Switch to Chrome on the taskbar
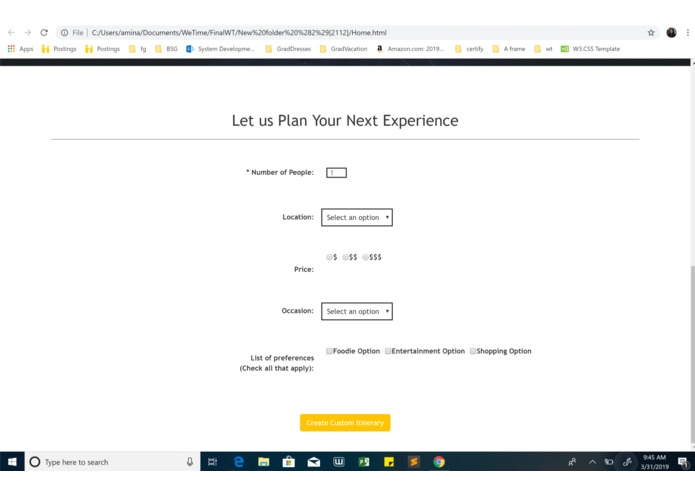 [439, 462]
